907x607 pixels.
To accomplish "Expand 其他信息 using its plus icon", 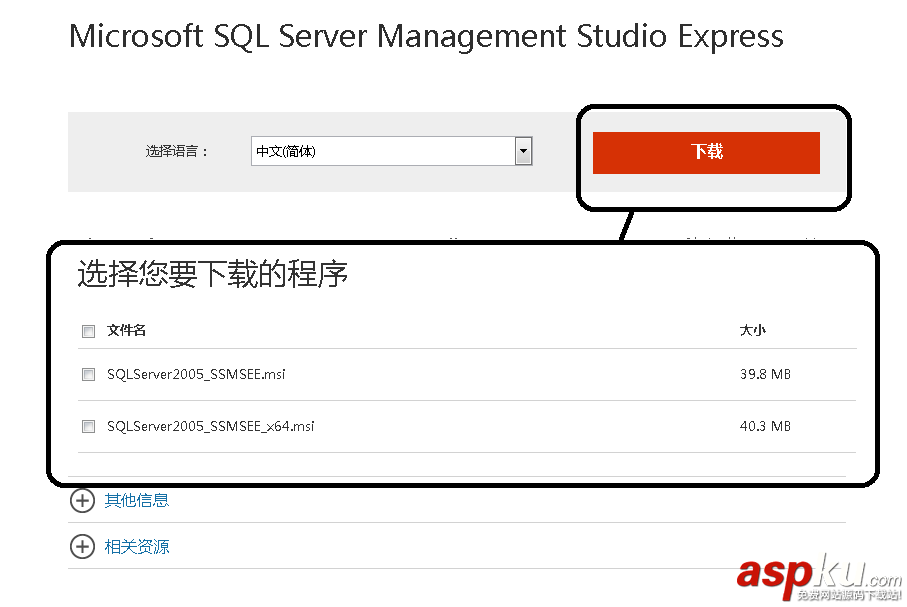I will pyautogui.click(x=82, y=500).
